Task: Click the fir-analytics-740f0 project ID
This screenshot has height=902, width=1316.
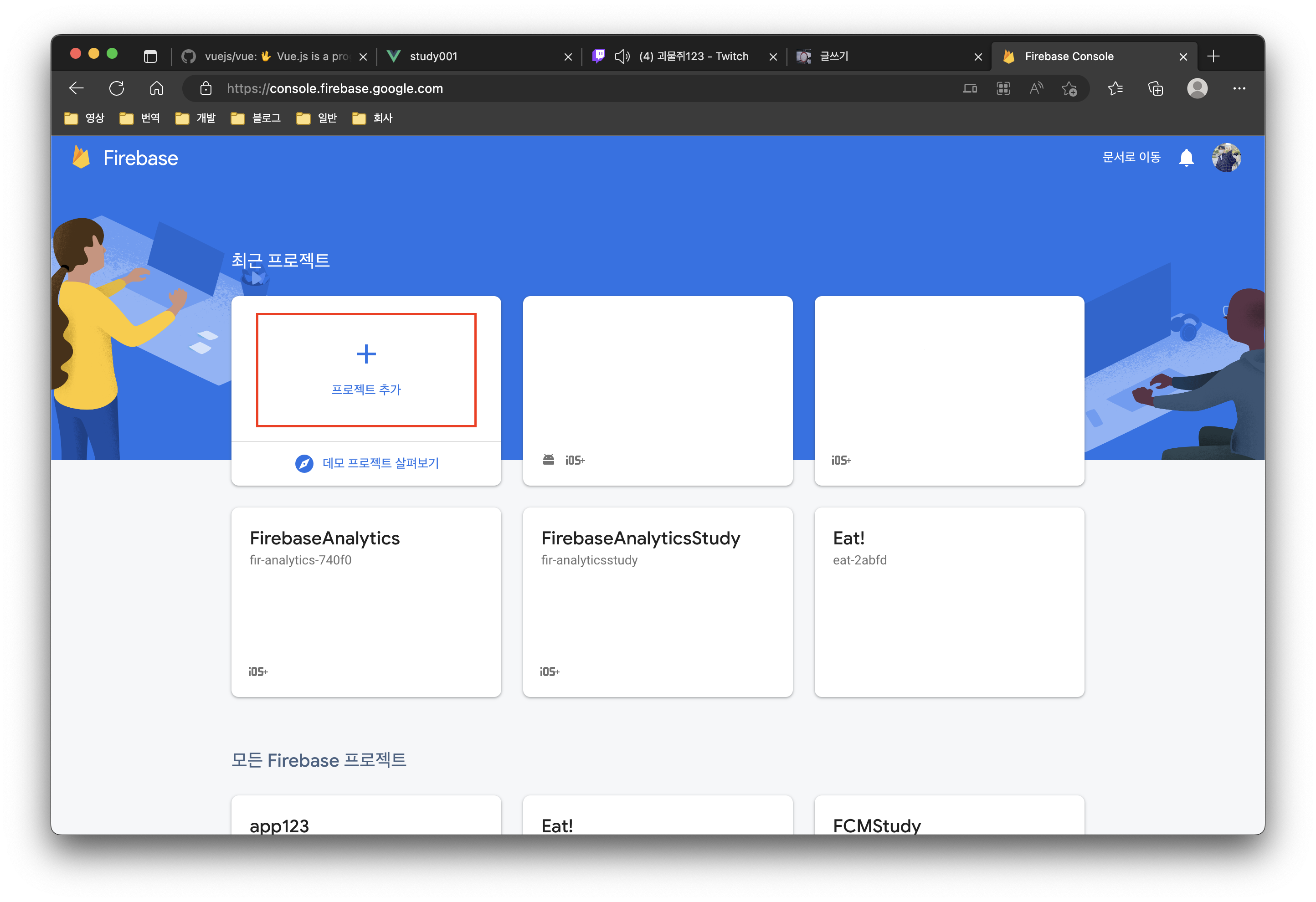Action: point(301,560)
